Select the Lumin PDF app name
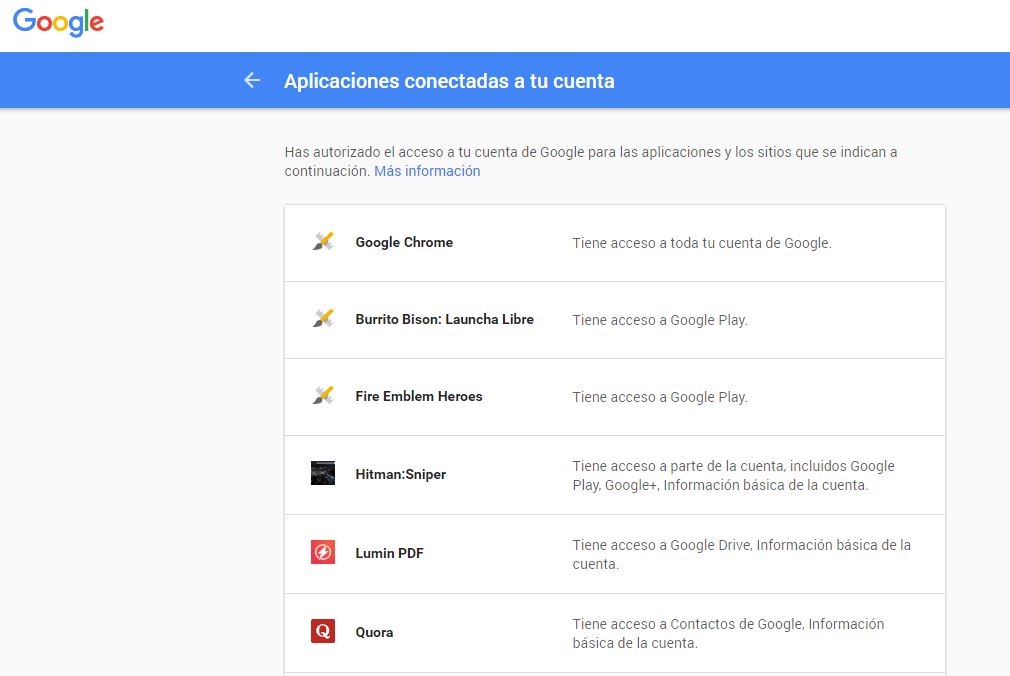Image resolution: width=1010 pixels, height=676 pixels. tap(389, 553)
